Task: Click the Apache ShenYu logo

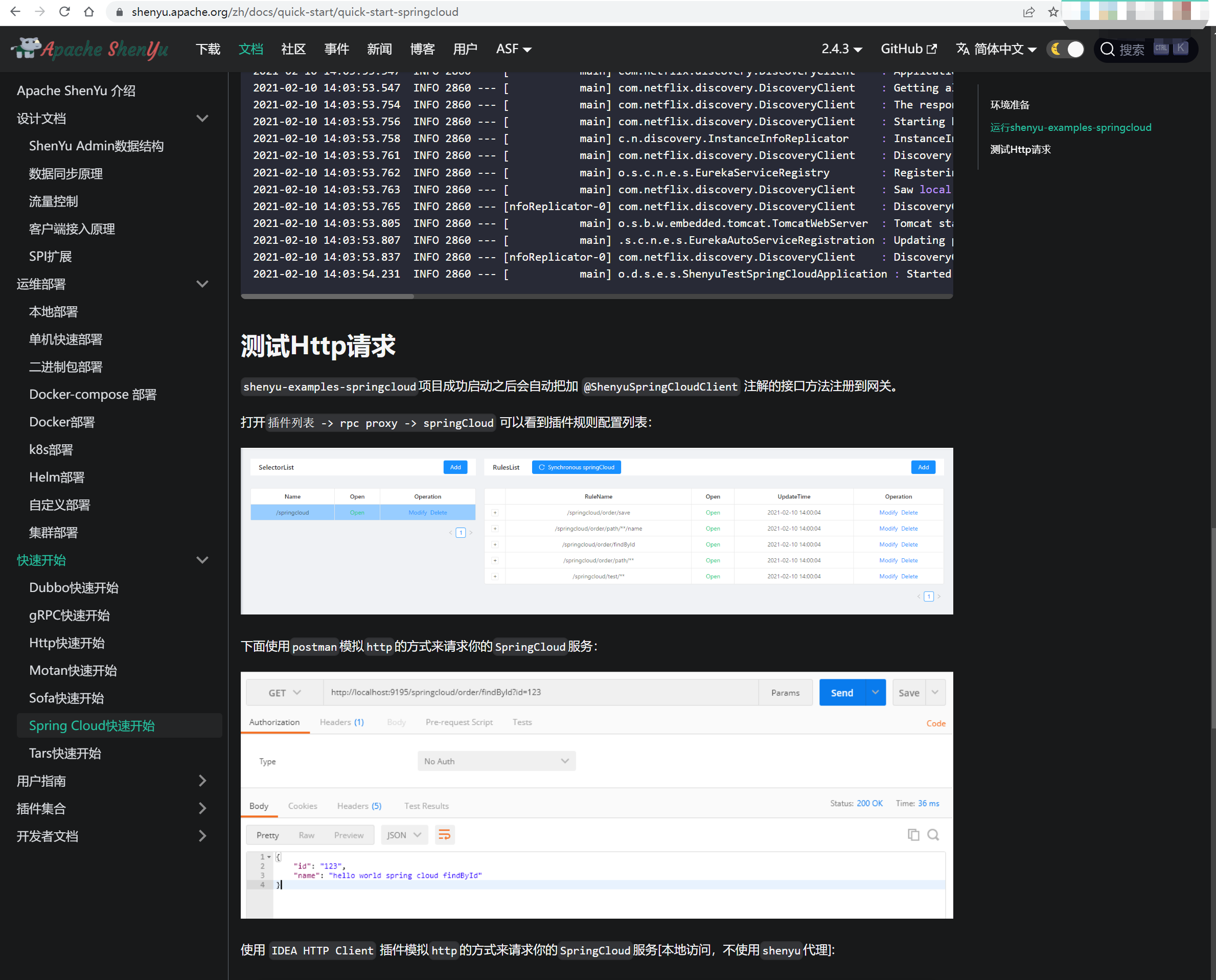Action: pos(90,49)
